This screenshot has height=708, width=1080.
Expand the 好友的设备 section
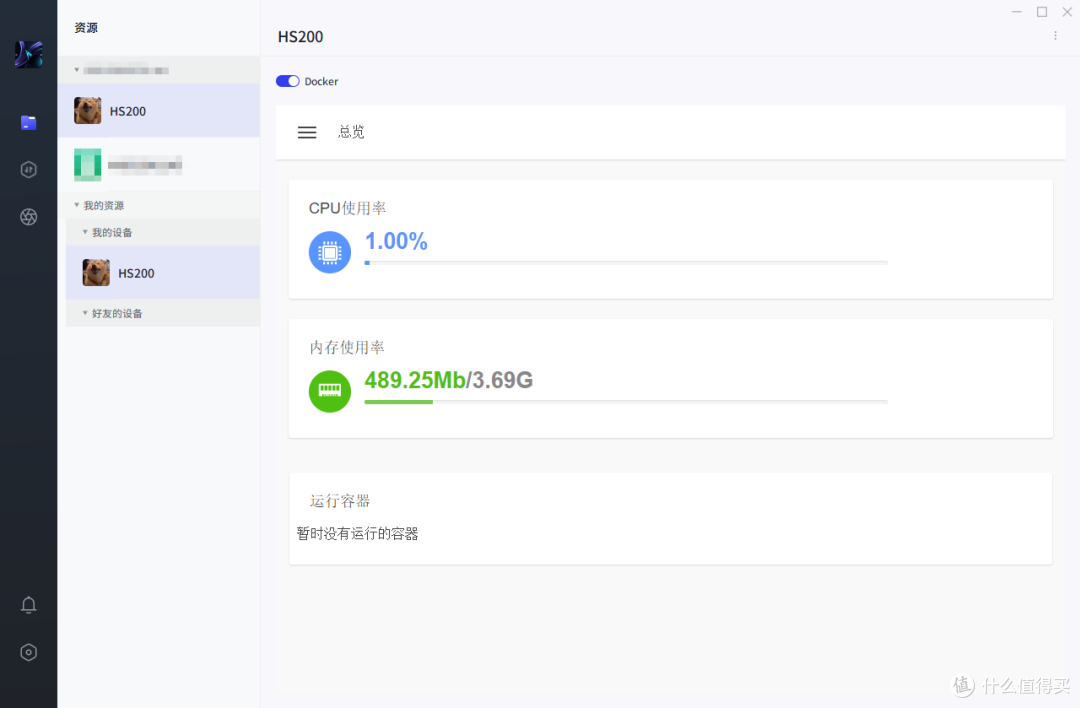[x=85, y=313]
